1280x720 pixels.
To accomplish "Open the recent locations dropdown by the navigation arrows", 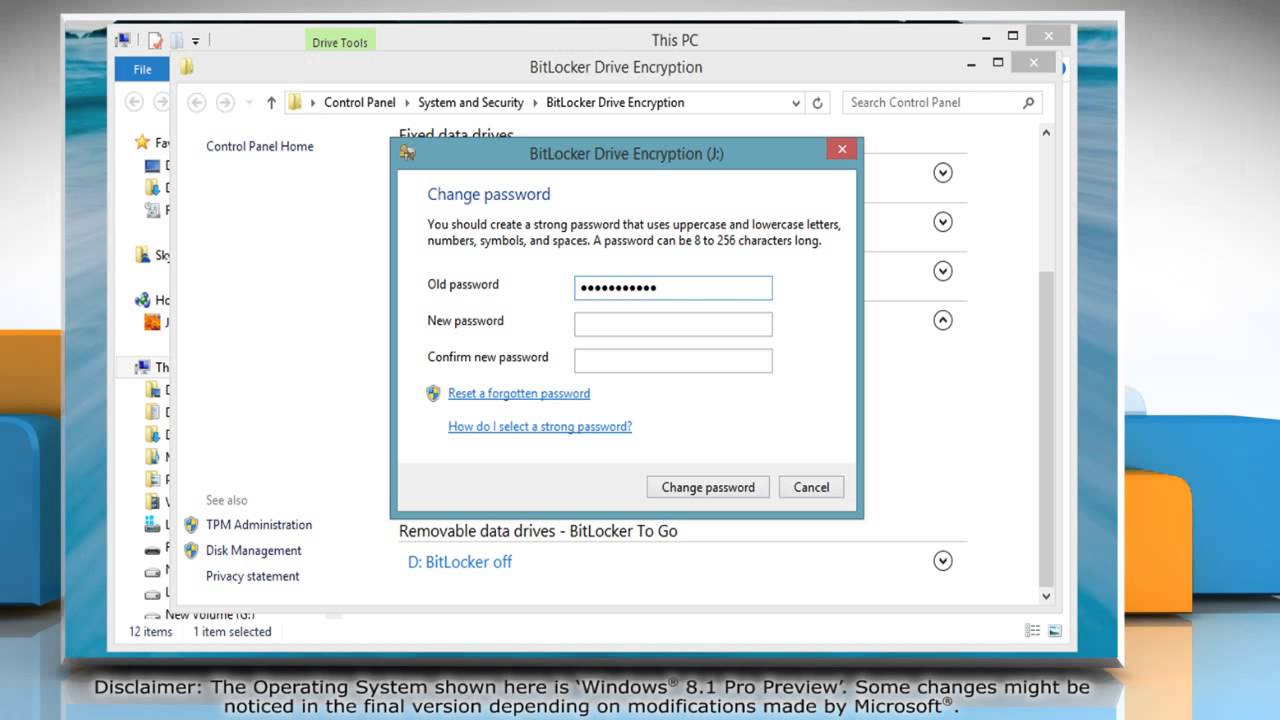I will (x=248, y=102).
